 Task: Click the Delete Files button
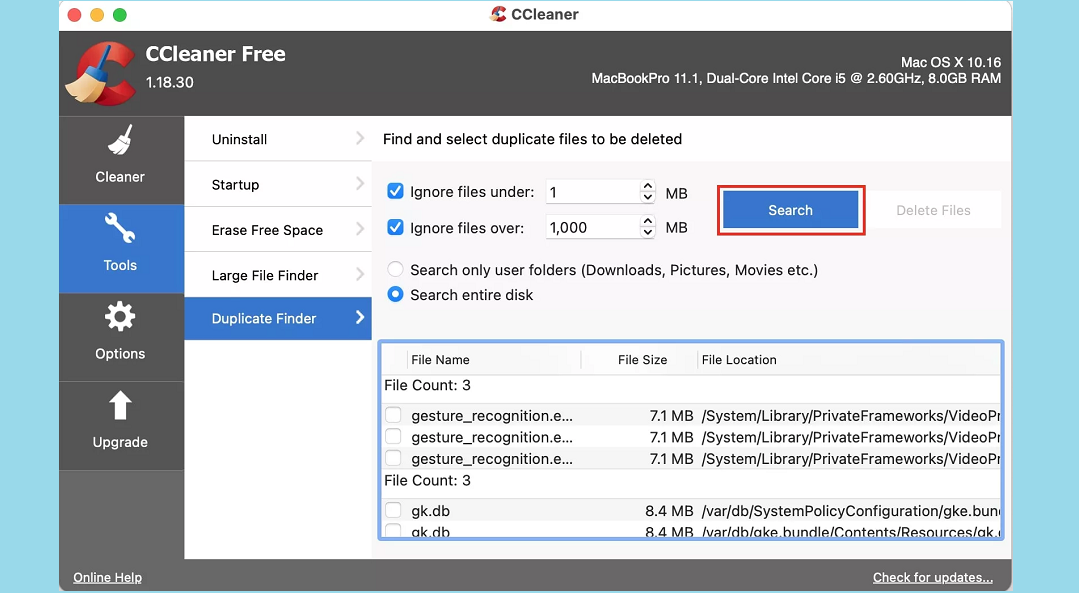click(x=933, y=210)
